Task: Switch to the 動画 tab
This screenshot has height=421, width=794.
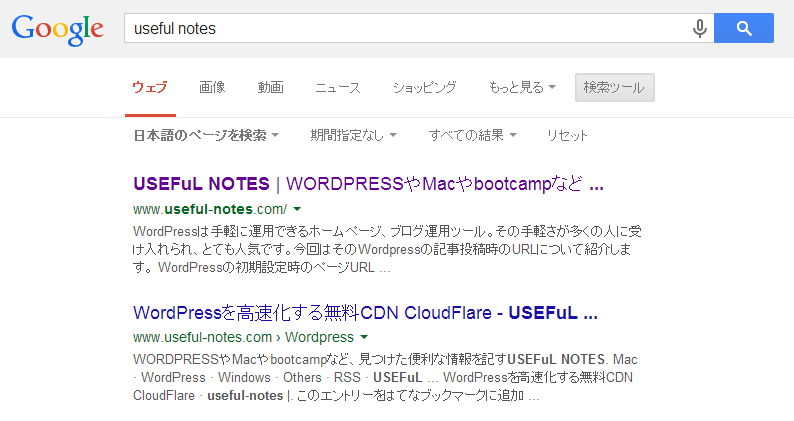Action: click(270, 87)
